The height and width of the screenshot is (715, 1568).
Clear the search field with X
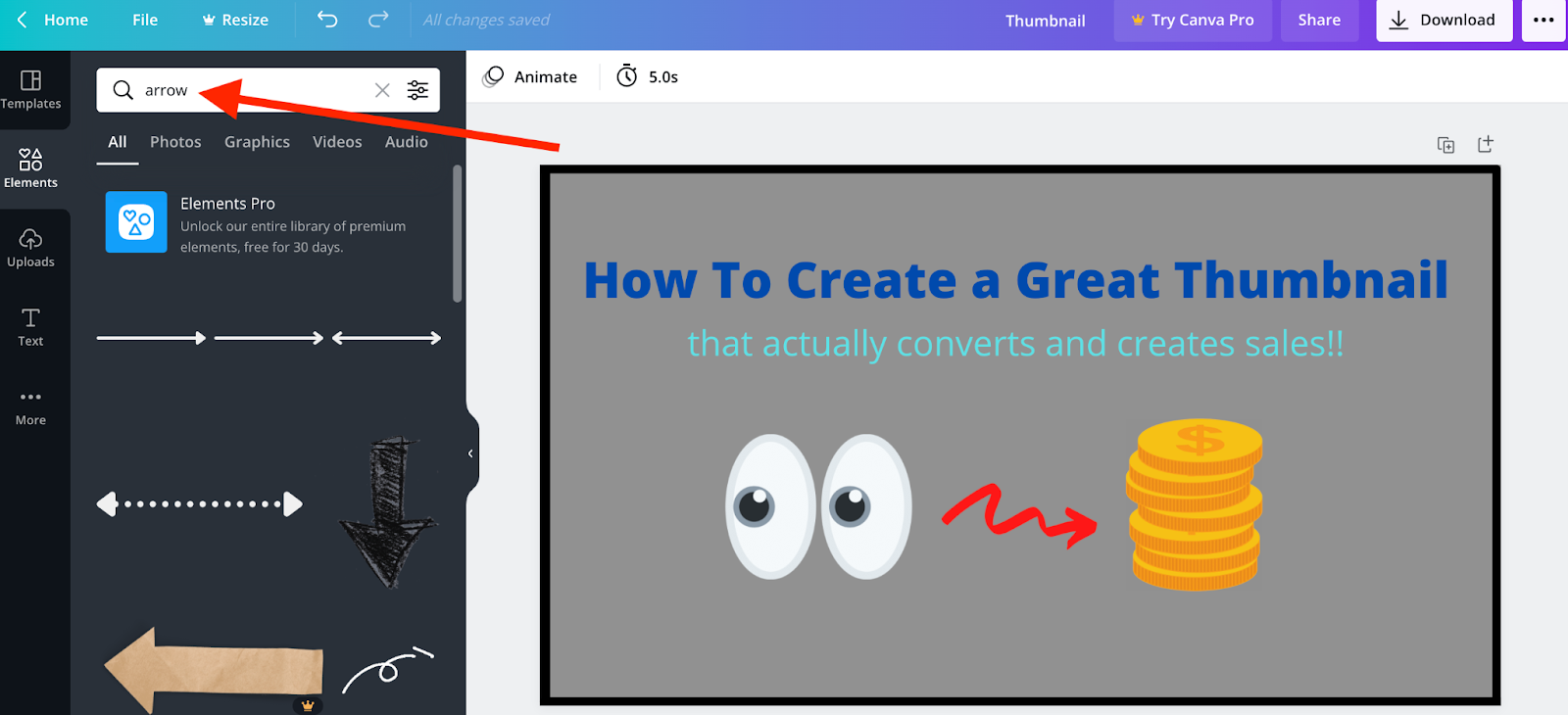tap(382, 90)
